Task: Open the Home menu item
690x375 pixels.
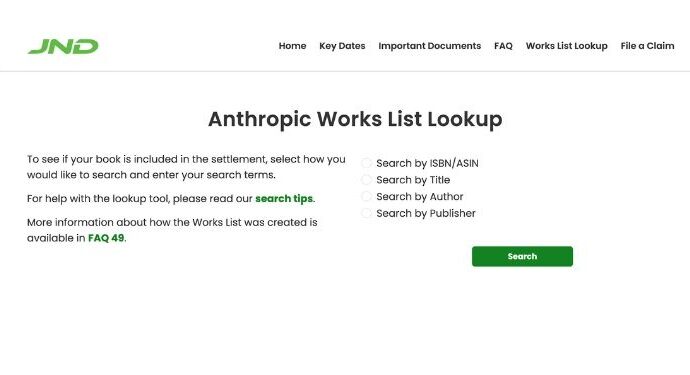Action: point(292,46)
